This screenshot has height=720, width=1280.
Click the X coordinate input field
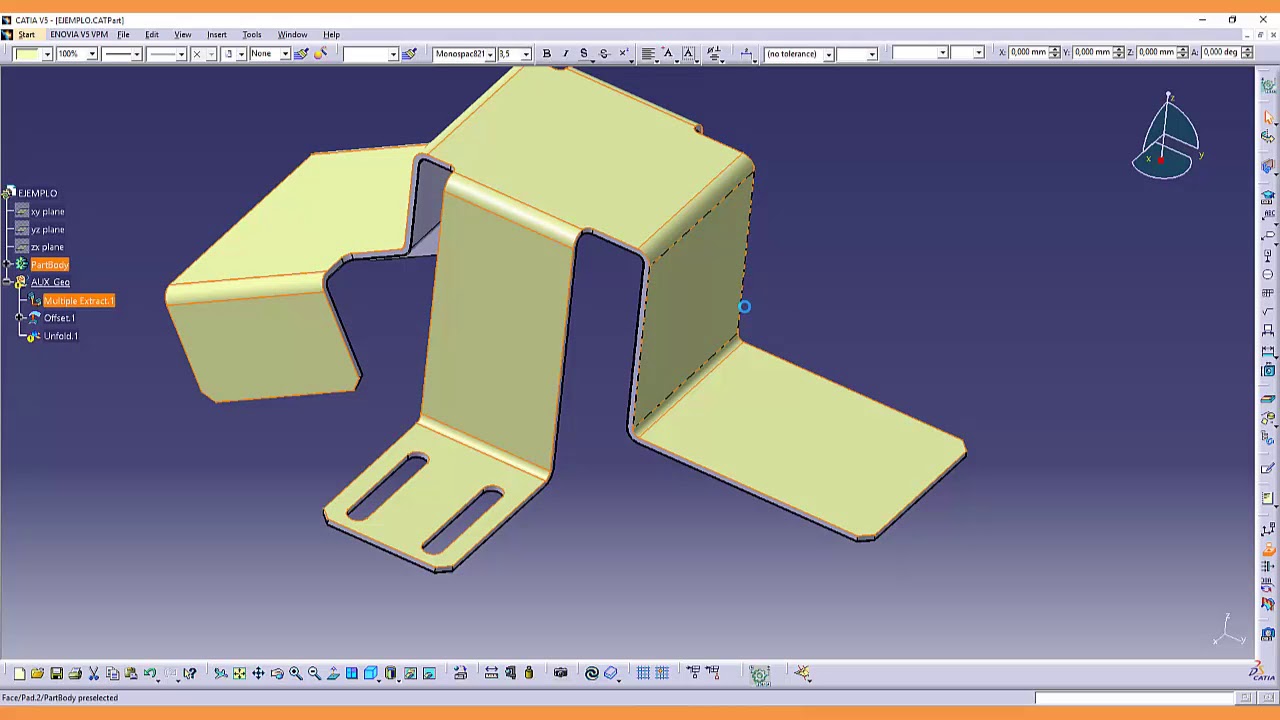coord(1027,53)
